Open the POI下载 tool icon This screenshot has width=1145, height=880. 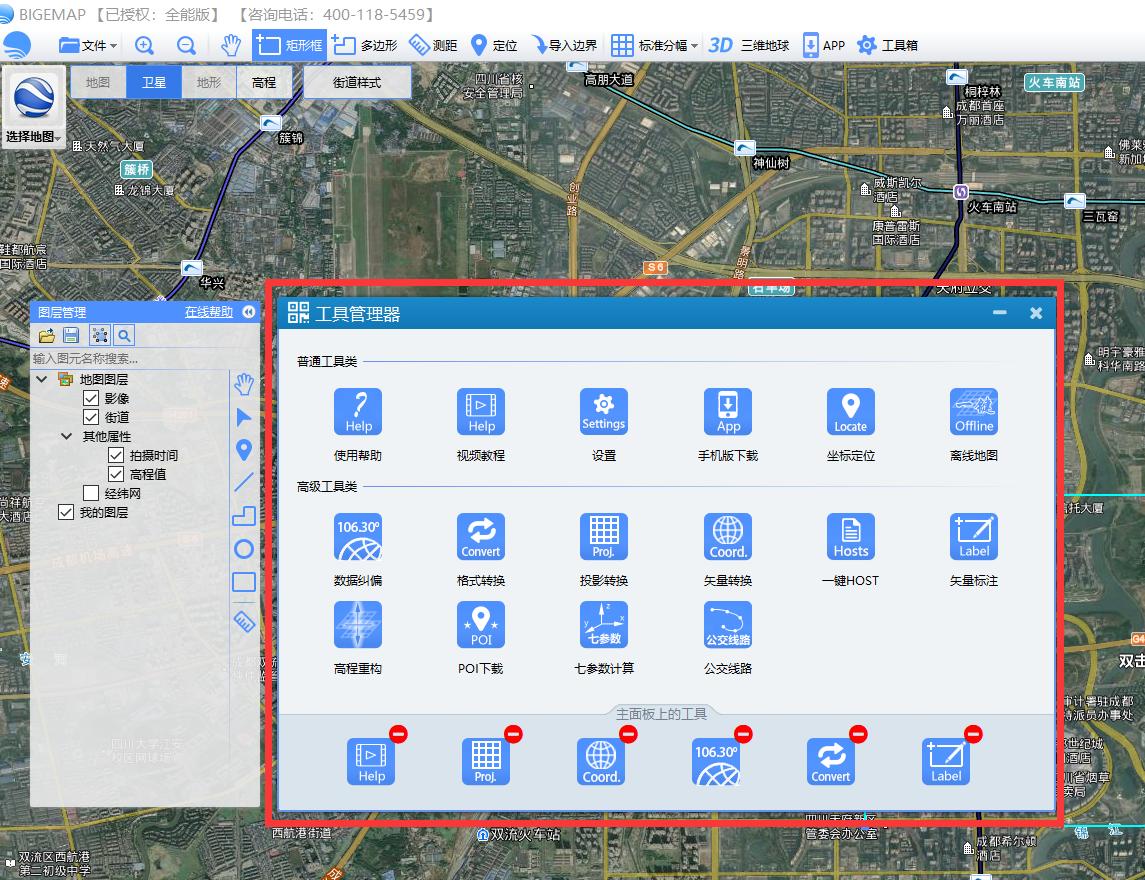click(x=481, y=625)
